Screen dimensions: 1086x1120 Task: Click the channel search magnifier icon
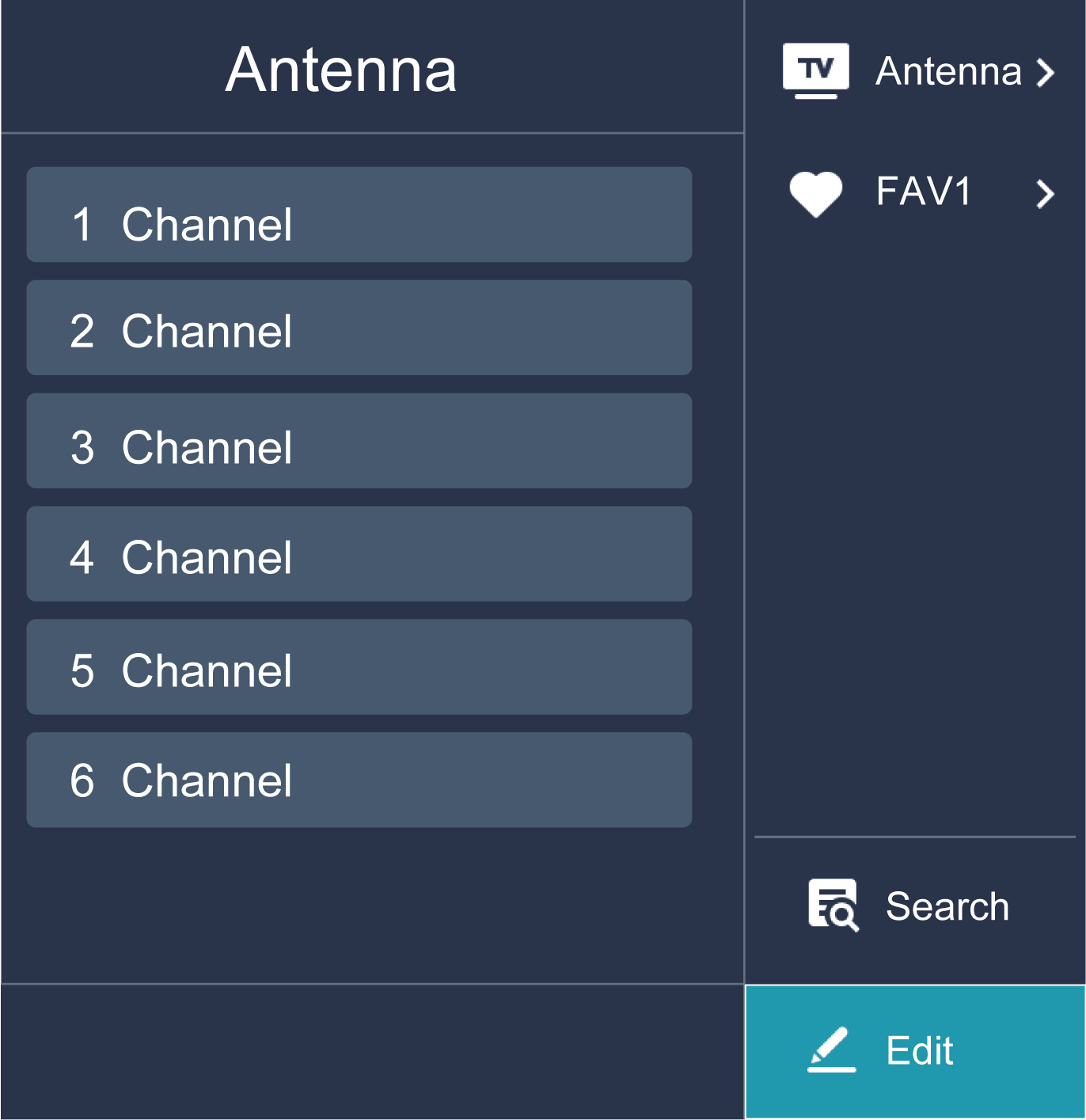[x=833, y=905]
